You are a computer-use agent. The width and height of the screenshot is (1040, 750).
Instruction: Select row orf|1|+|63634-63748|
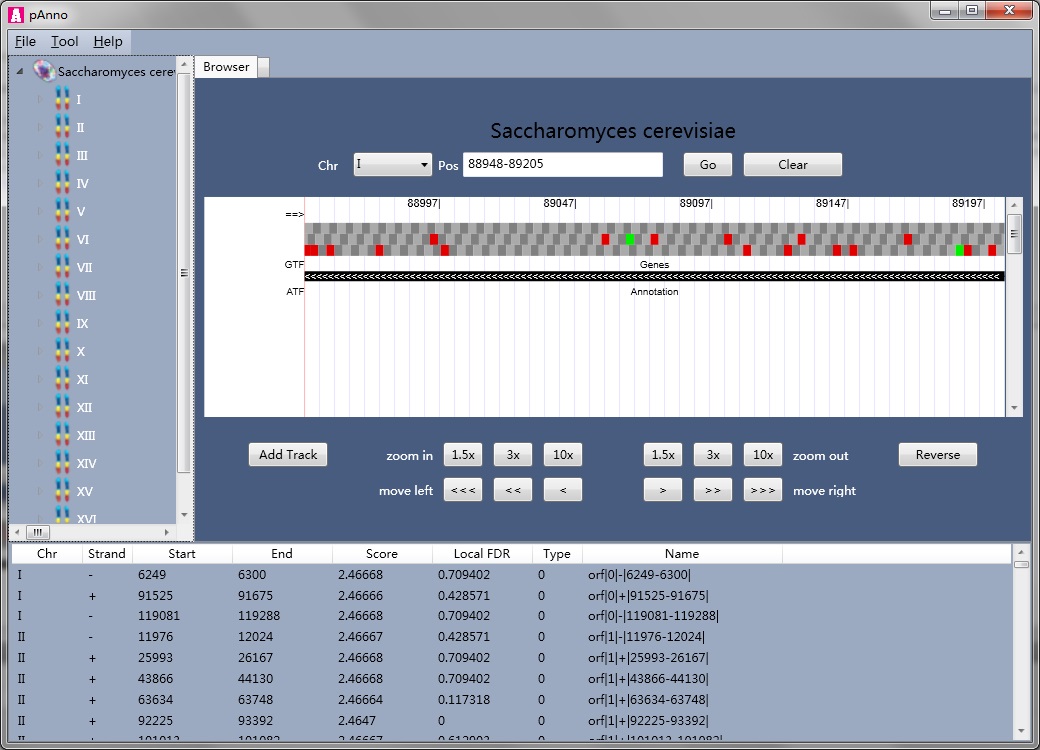tap(511, 700)
